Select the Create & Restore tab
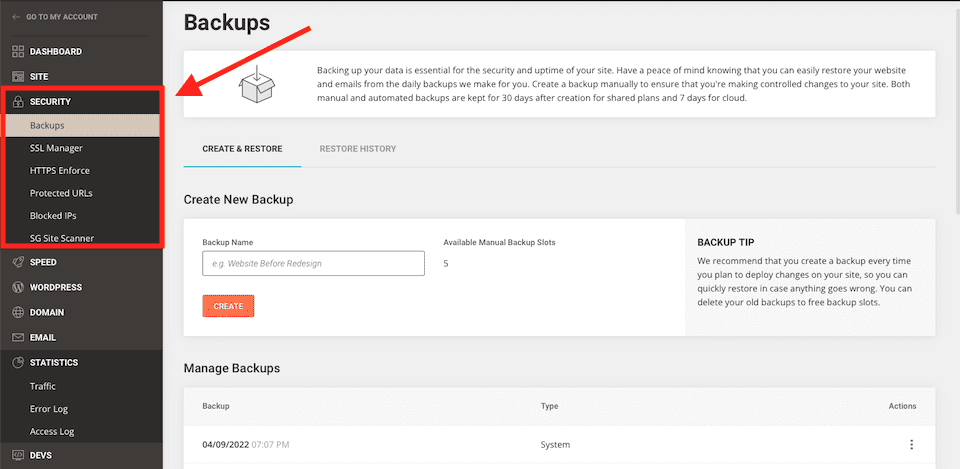Viewport: 960px width, 469px height. pyautogui.click(x=242, y=149)
